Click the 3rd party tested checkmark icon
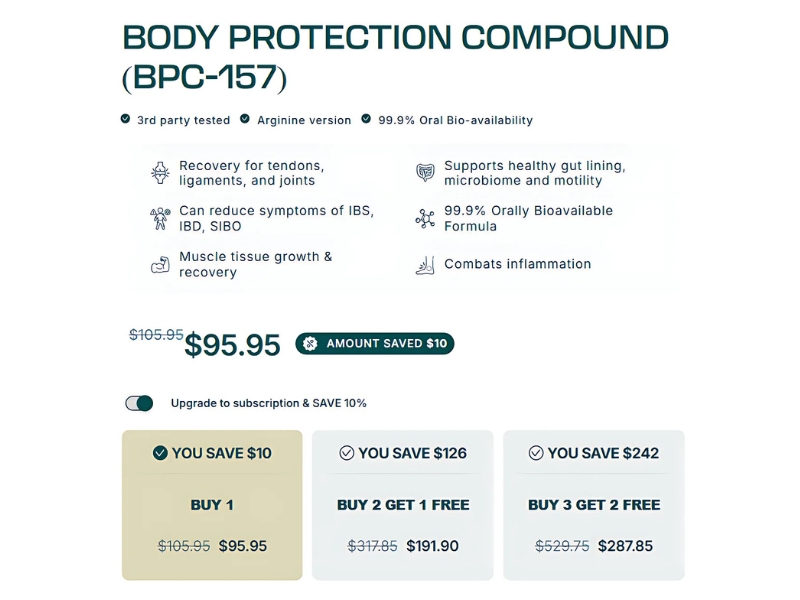Viewport: 800px width, 600px height. [126, 119]
